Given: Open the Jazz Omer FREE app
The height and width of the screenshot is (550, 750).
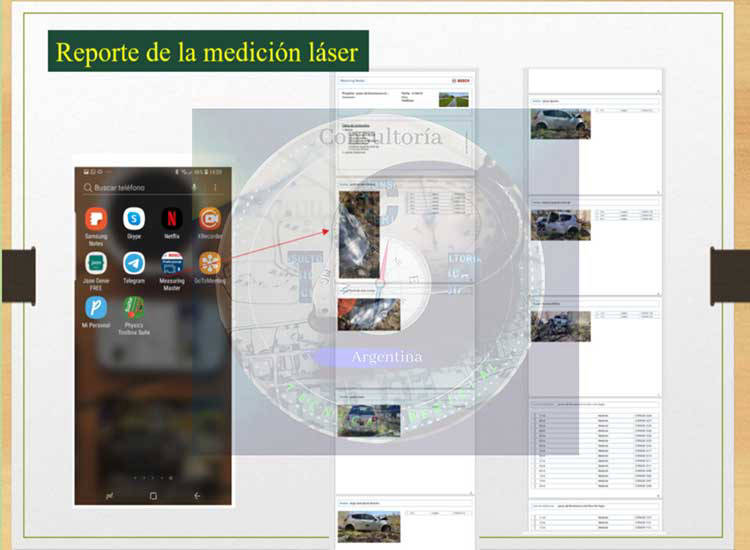Looking at the screenshot, I should tap(96, 263).
